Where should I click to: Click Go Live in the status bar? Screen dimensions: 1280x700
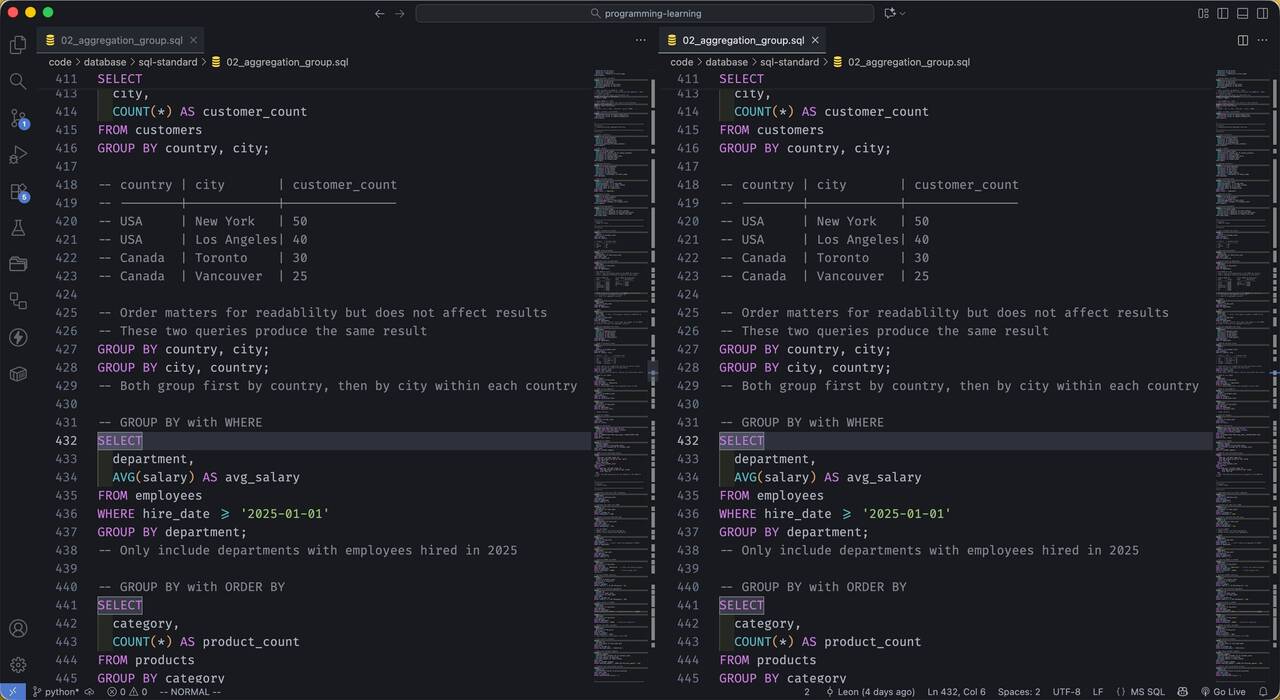pos(1224,691)
